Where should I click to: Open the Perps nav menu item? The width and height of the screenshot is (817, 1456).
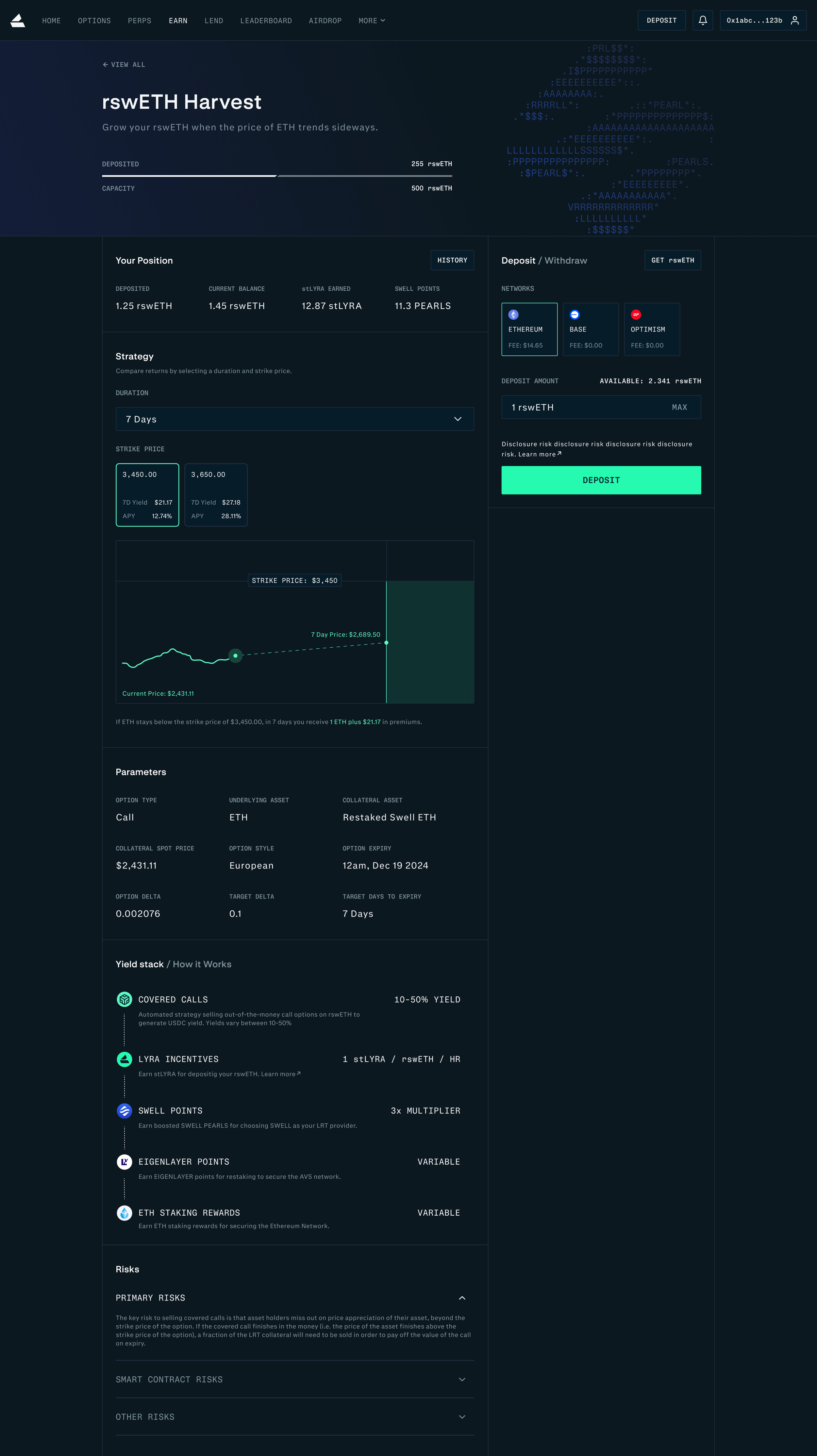tap(140, 21)
